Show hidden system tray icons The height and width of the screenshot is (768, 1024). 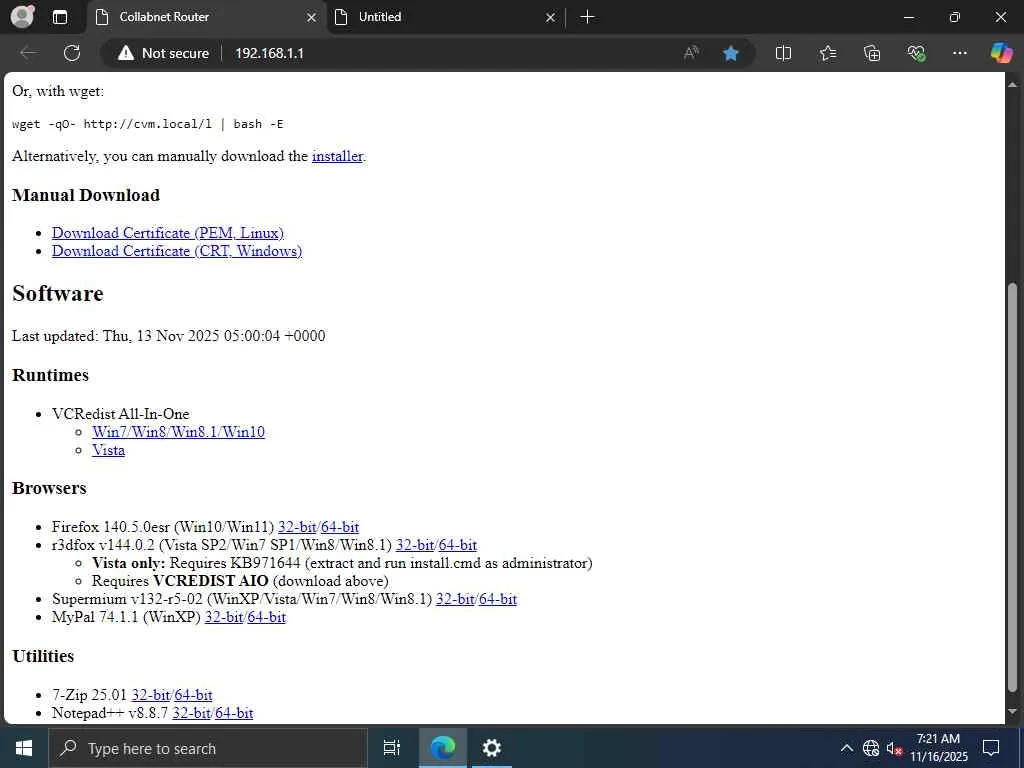coord(846,748)
